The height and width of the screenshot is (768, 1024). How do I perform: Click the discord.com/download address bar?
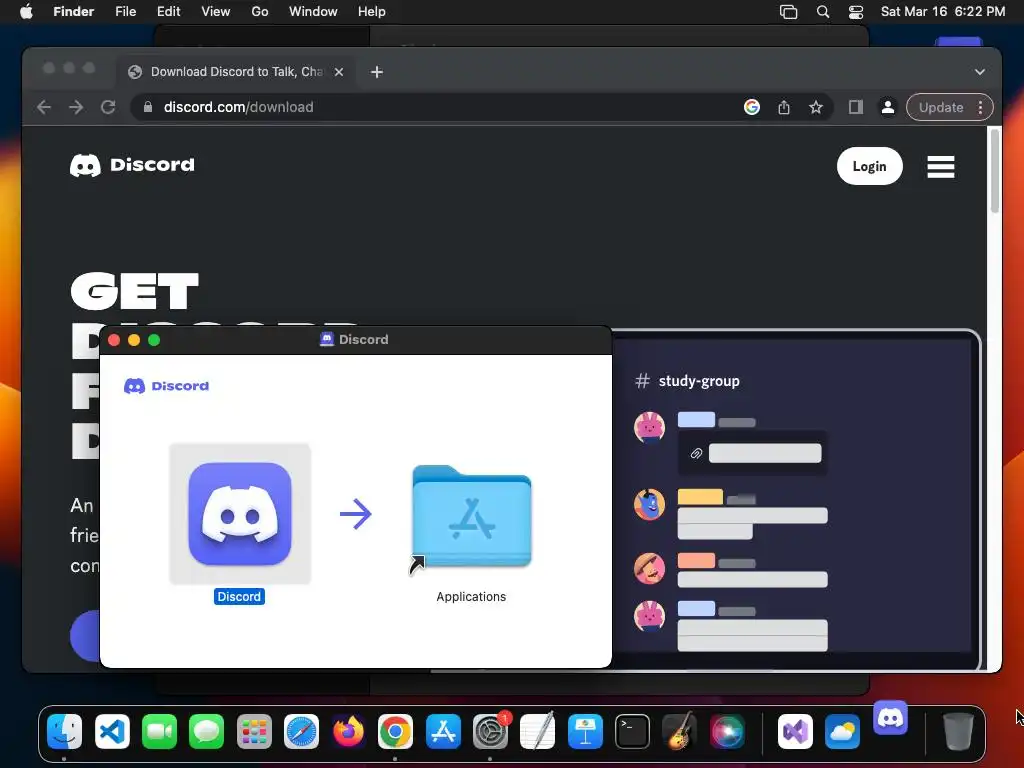[238, 107]
